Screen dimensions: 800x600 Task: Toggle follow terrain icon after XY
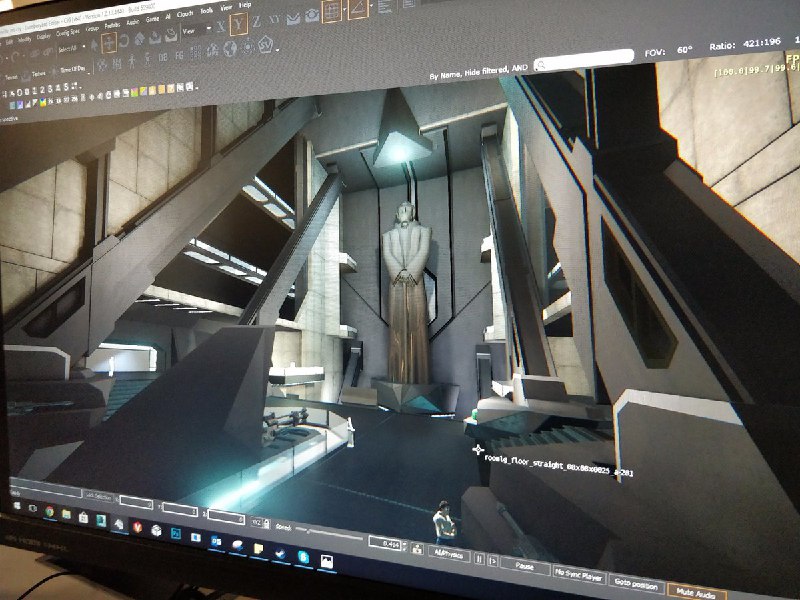[293, 19]
